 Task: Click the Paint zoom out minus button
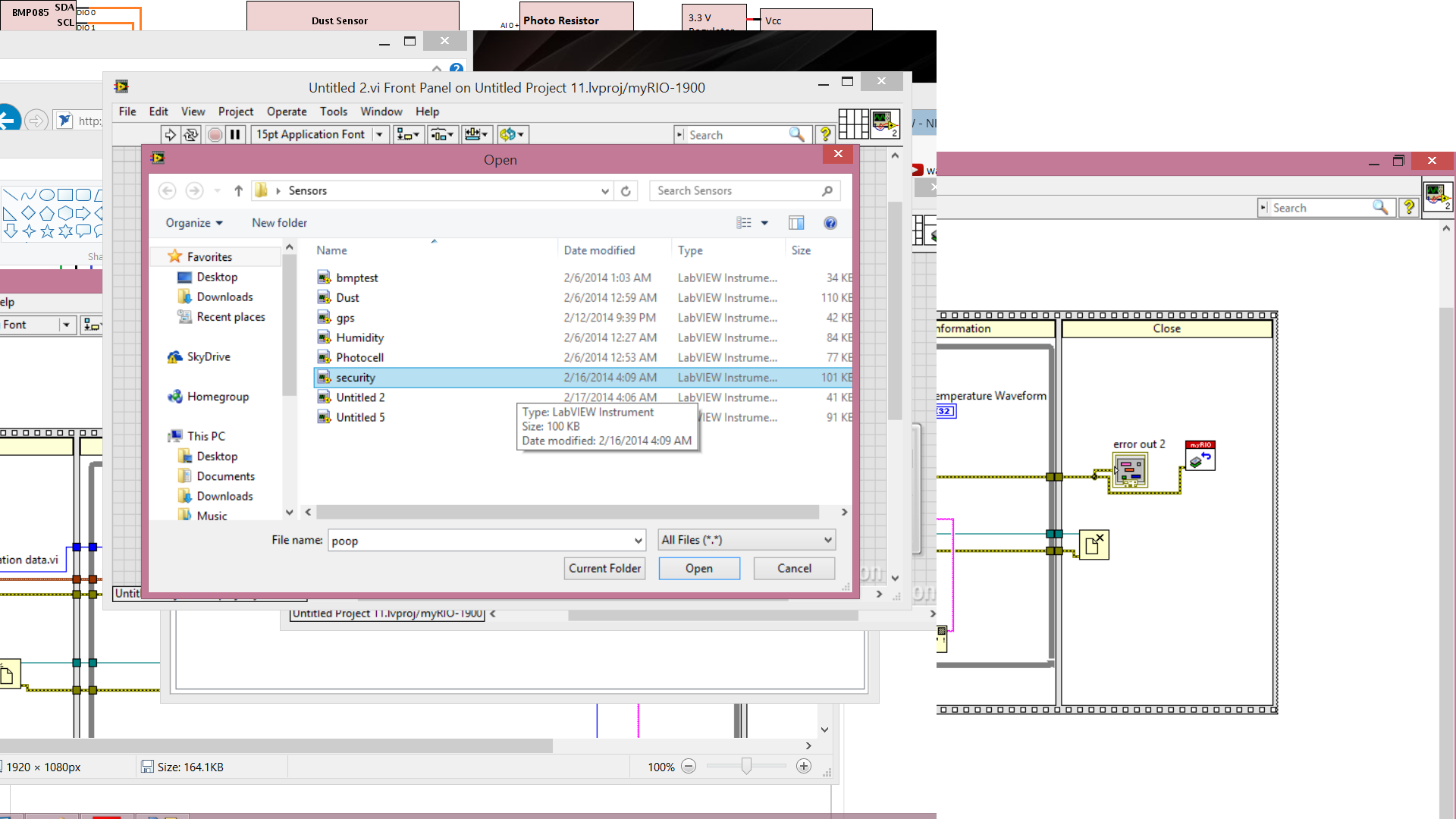tap(689, 767)
